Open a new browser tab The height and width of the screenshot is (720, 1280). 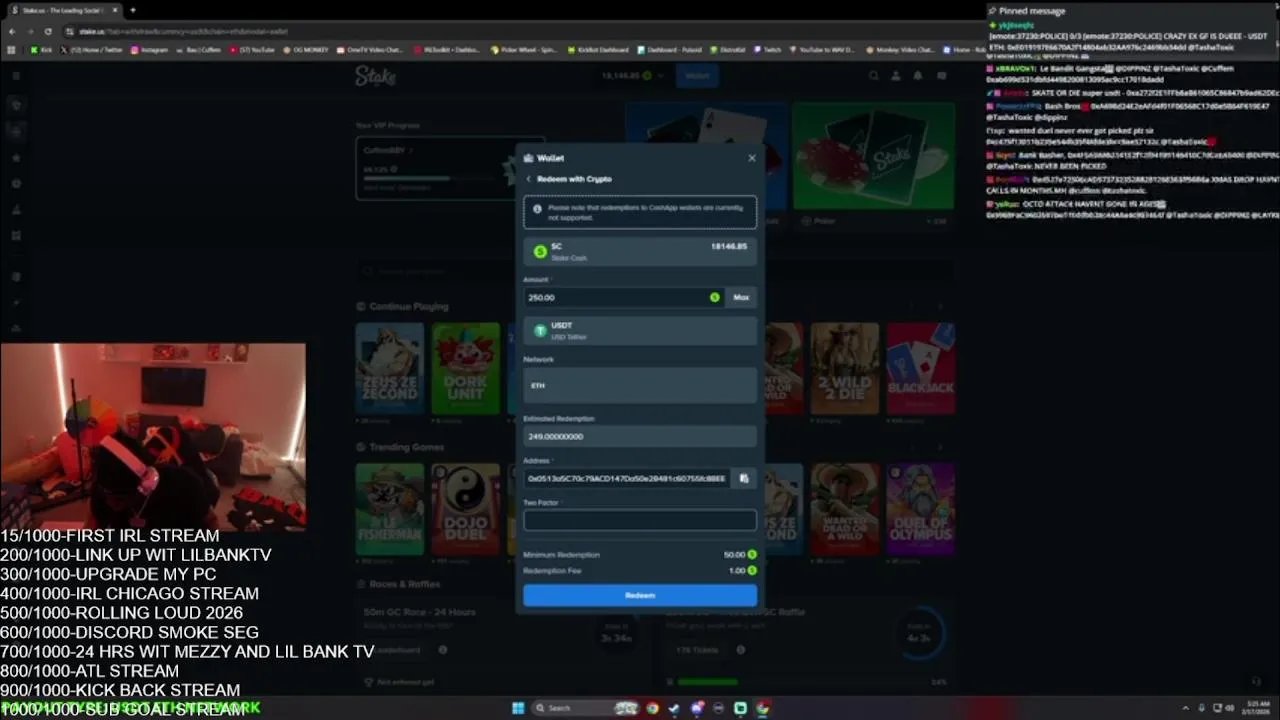tap(132, 10)
